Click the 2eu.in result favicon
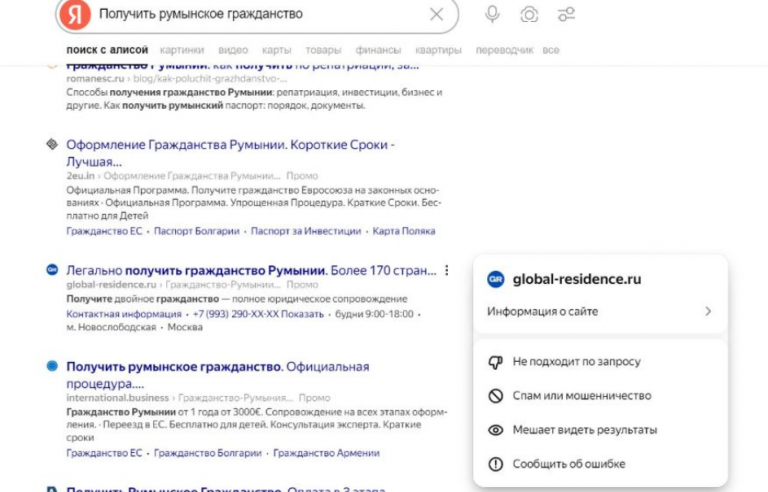The height and width of the screenshot is (492, 768). click(52, 144)
